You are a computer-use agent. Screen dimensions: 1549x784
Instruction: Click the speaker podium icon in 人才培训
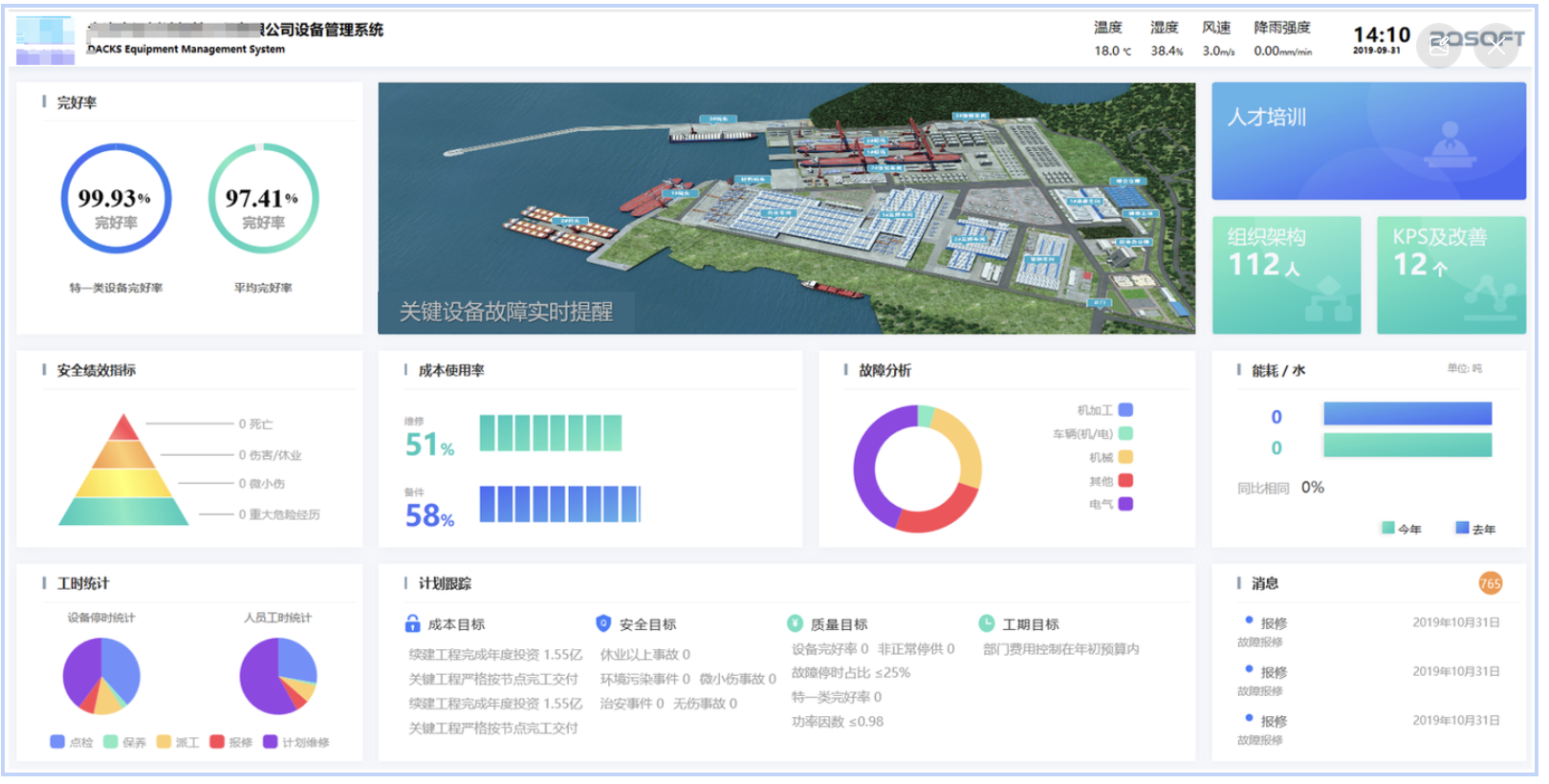[x=1450, y=143]
